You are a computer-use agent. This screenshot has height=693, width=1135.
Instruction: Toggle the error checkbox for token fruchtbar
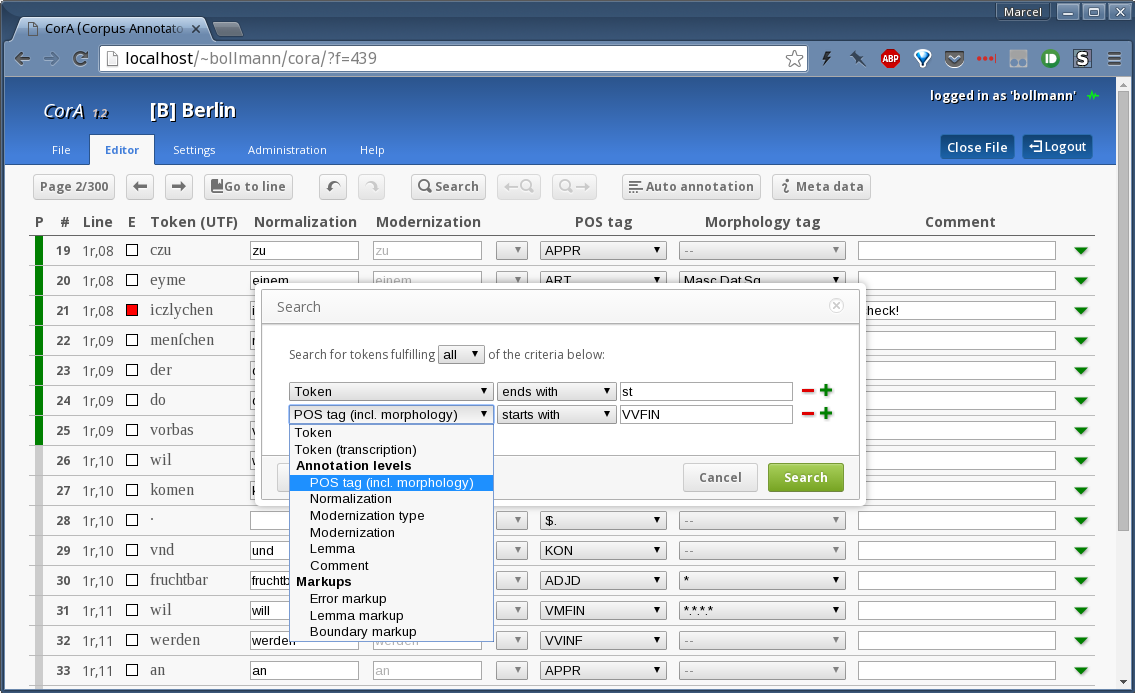pyautogui.click(x=132, y=581)
